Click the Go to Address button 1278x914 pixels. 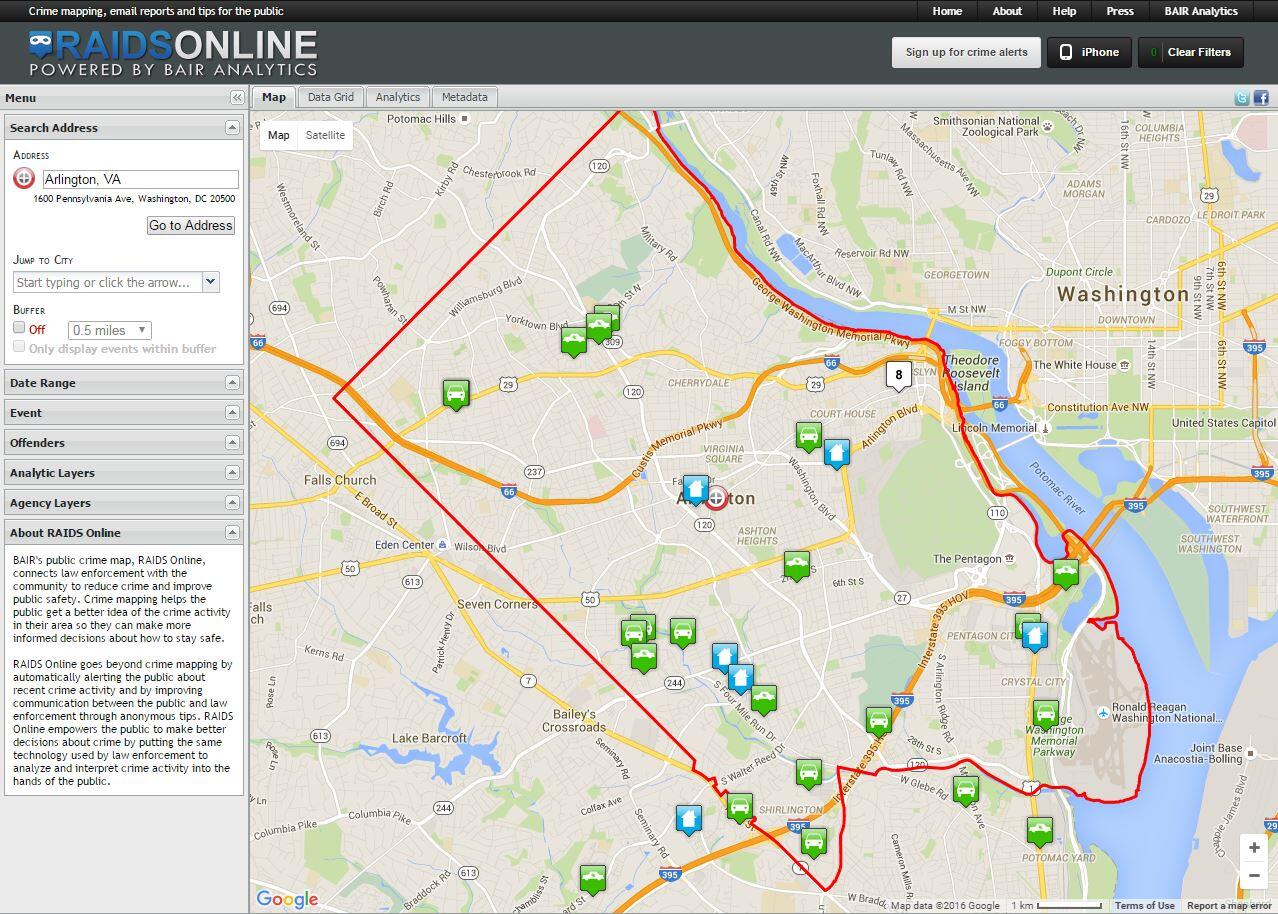[x=190, y=226]
